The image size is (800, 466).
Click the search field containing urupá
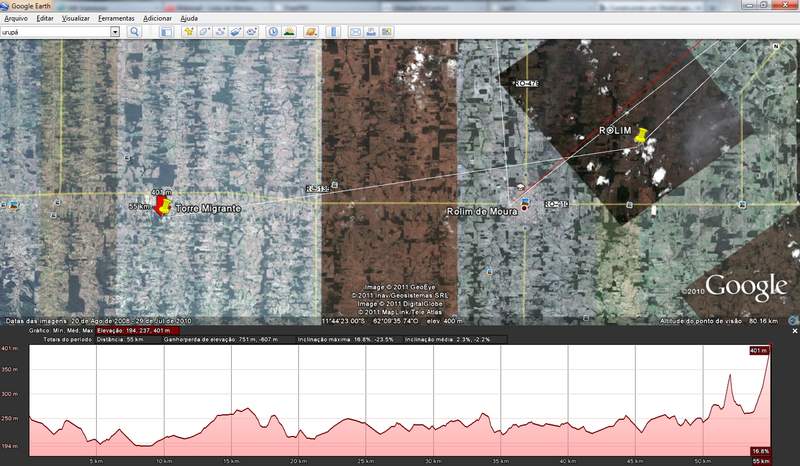click(55, 32)
